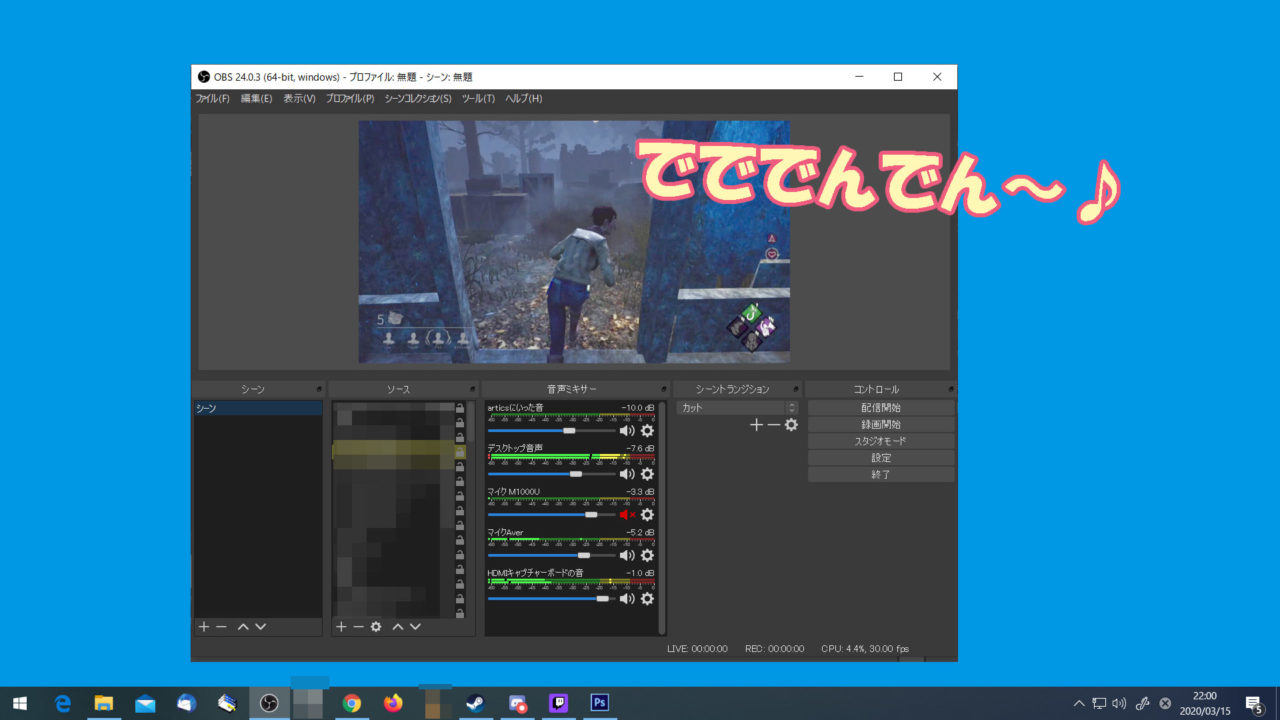Click the Audio Mixer vertical scrollbar
1280x720 pixels.
(661, 517)
